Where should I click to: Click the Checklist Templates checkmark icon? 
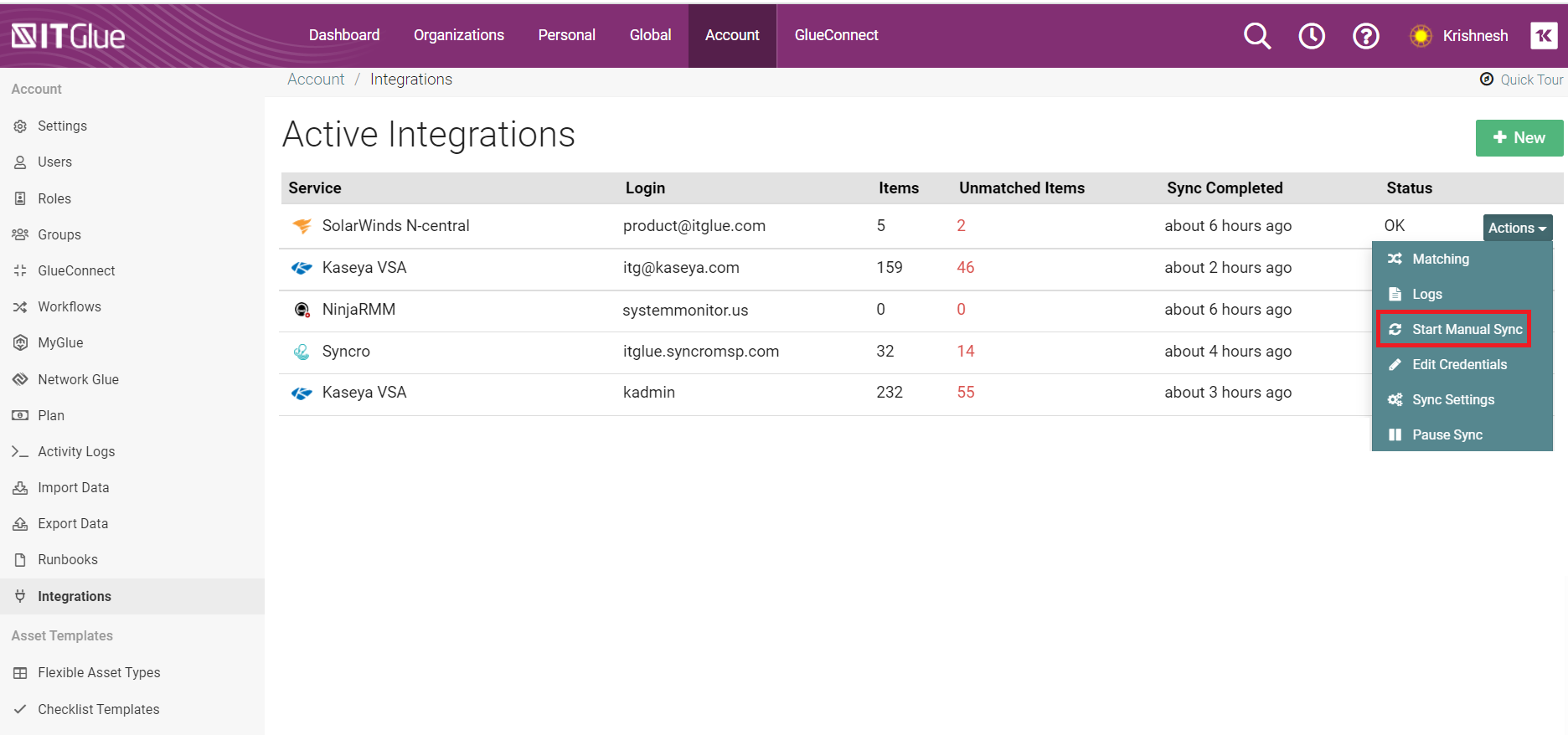click(20, 709)
